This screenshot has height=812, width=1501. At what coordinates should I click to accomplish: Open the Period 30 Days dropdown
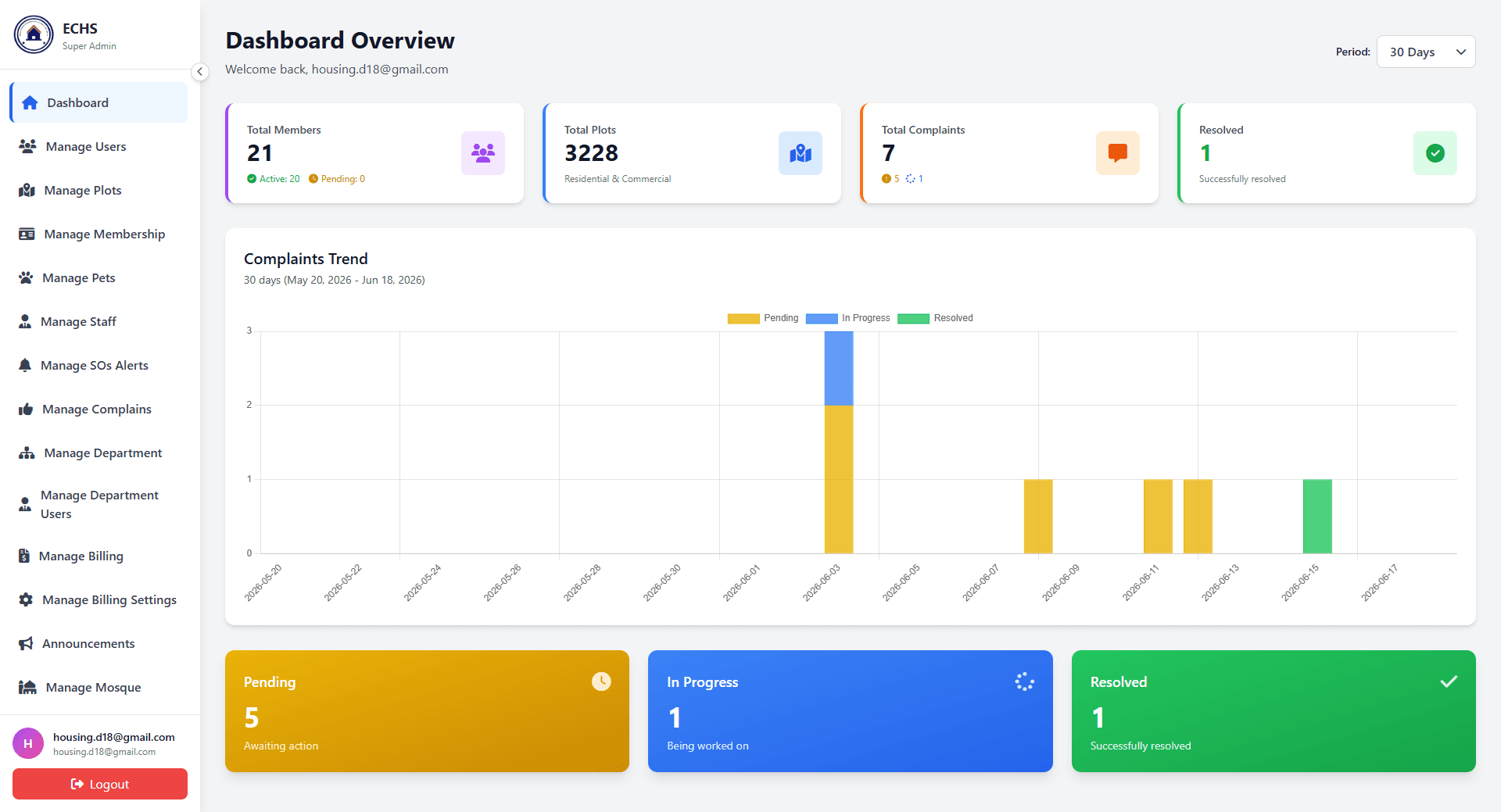1426,52
